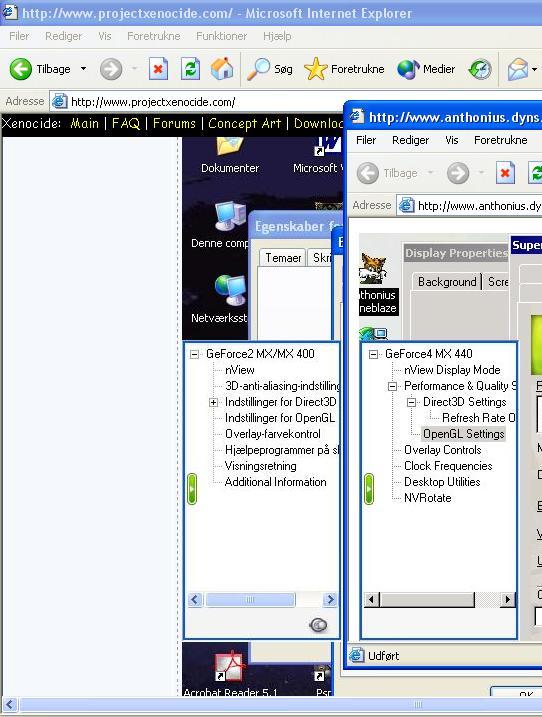Select the Temaer tab
The width and height of the screenshot is (542, 717).
283,258
